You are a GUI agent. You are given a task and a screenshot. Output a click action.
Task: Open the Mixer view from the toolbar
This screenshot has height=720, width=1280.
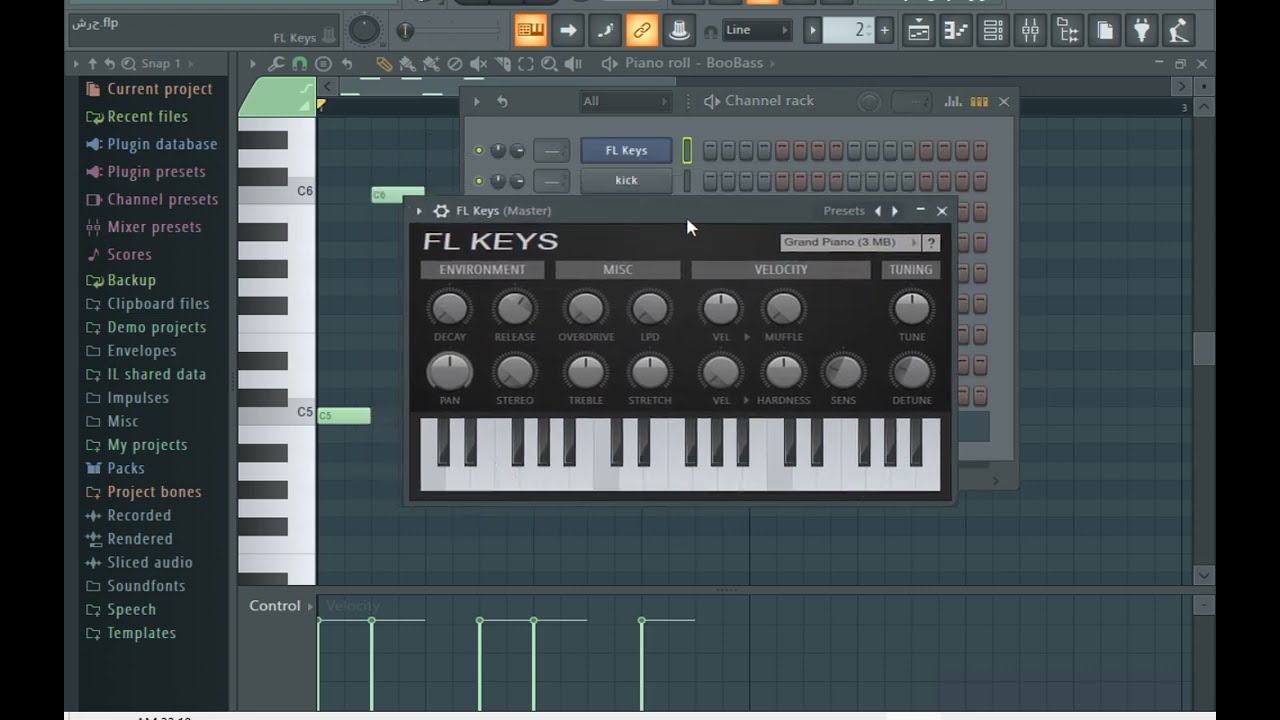(1030, 30)
